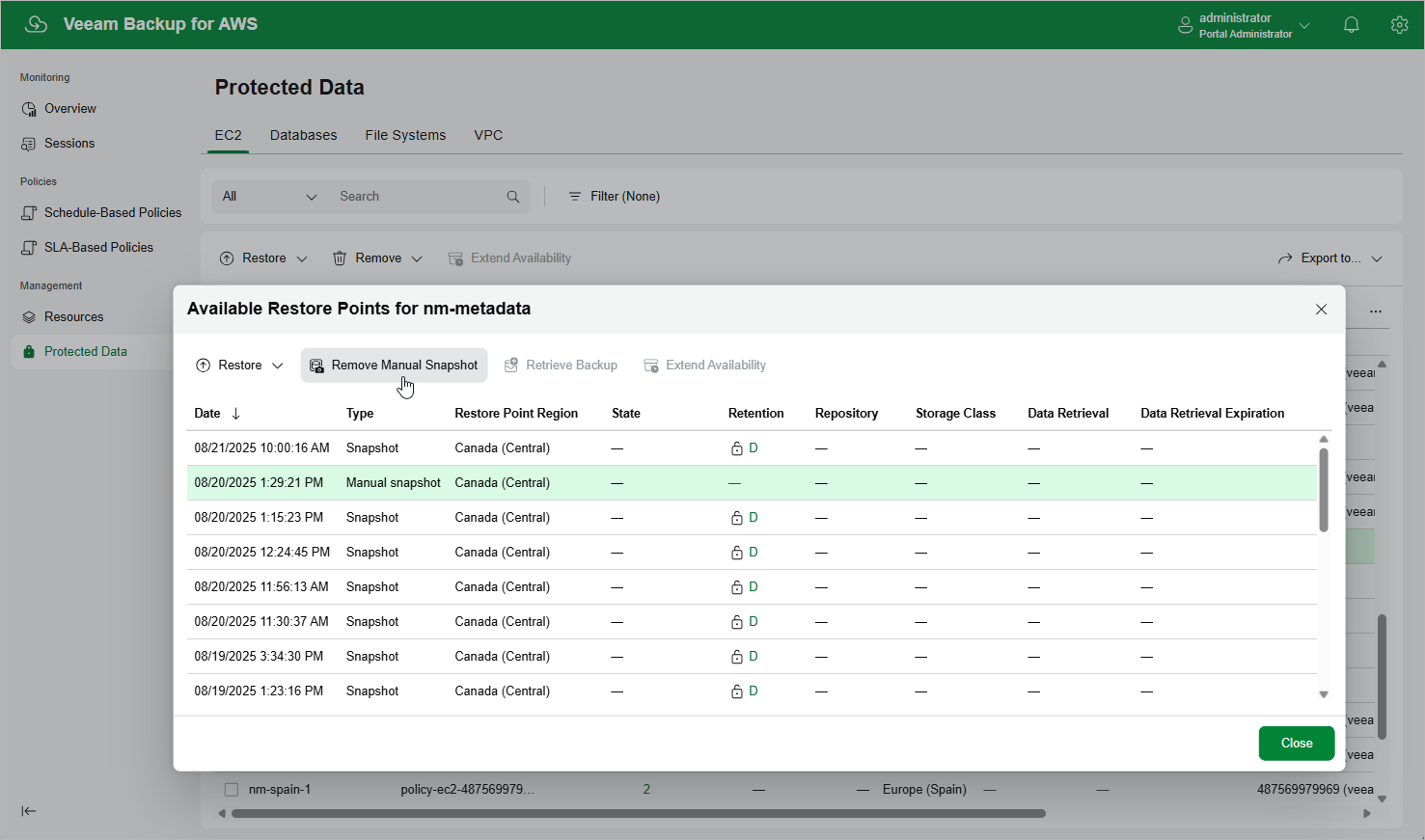Open Schedule-Based Policies

(x=101, y=213)
